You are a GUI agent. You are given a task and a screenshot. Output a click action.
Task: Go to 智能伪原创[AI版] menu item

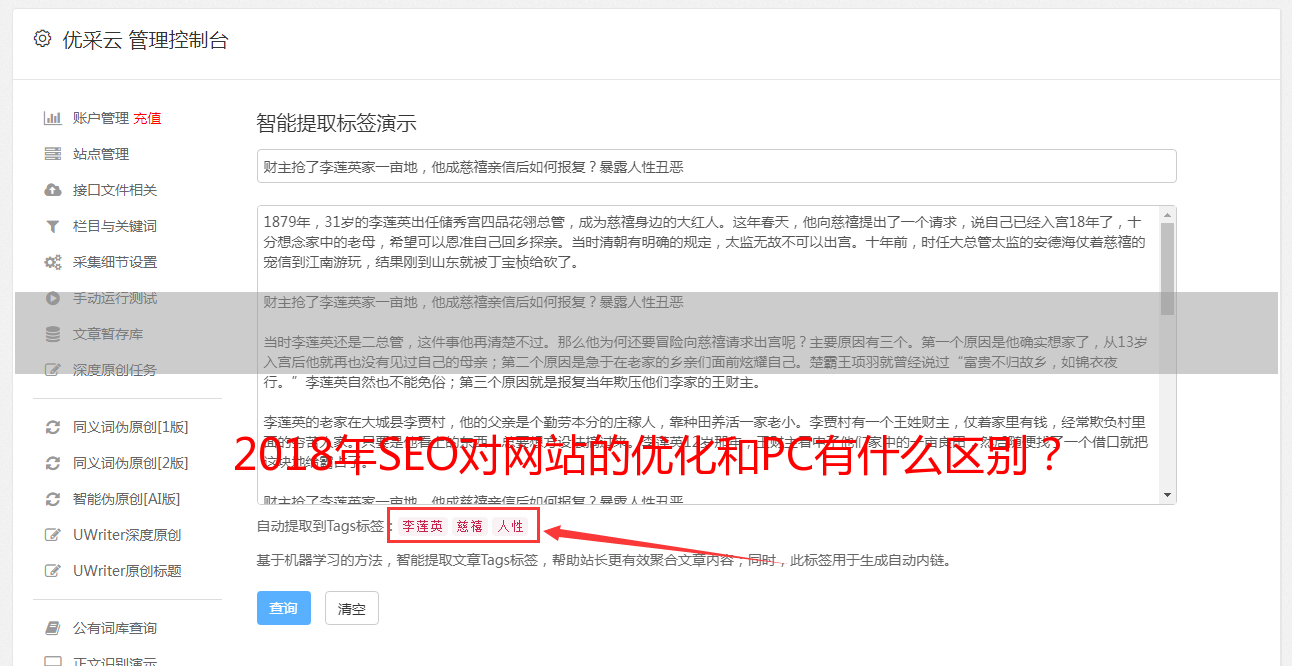tap(126, 499)
